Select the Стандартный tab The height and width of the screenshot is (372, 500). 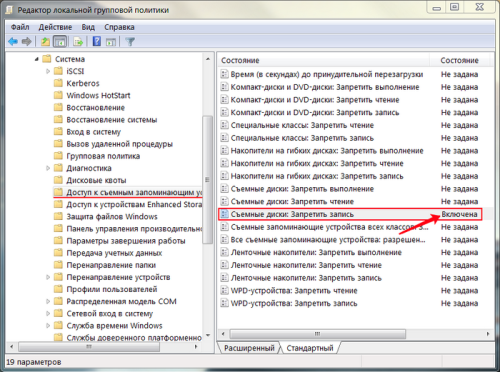coord(310,348)
